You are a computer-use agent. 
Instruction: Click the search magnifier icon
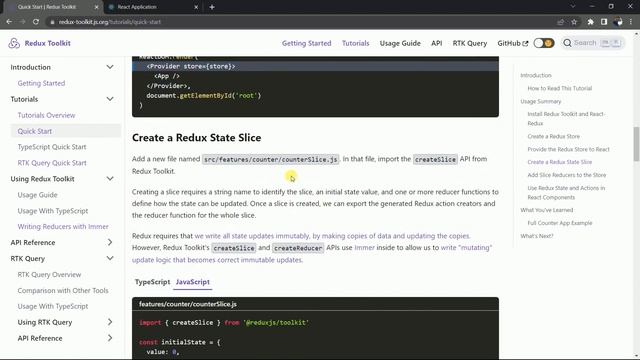567,43
